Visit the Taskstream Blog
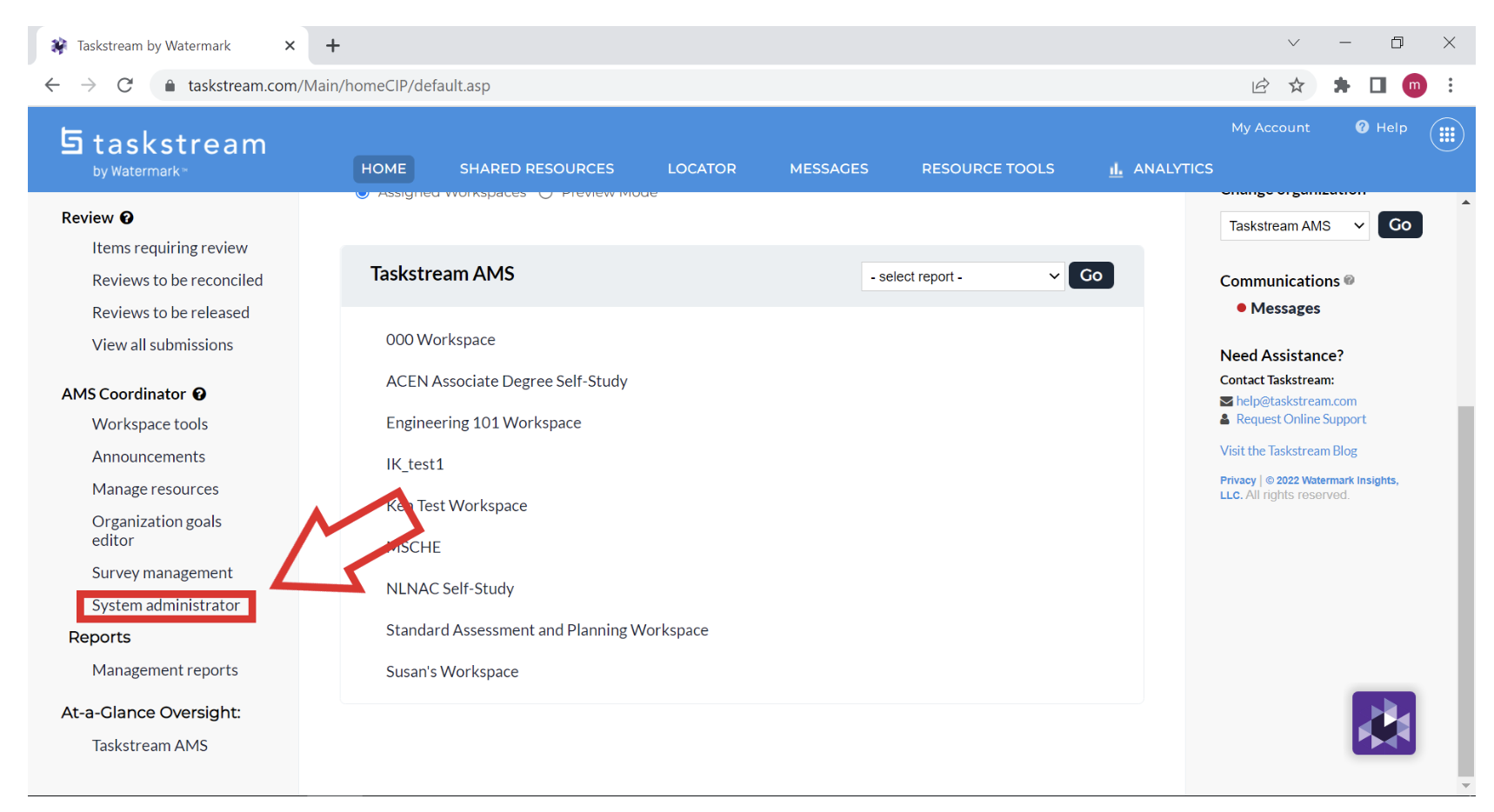This screenshot has width=1494, height=812. point(1289,450)
